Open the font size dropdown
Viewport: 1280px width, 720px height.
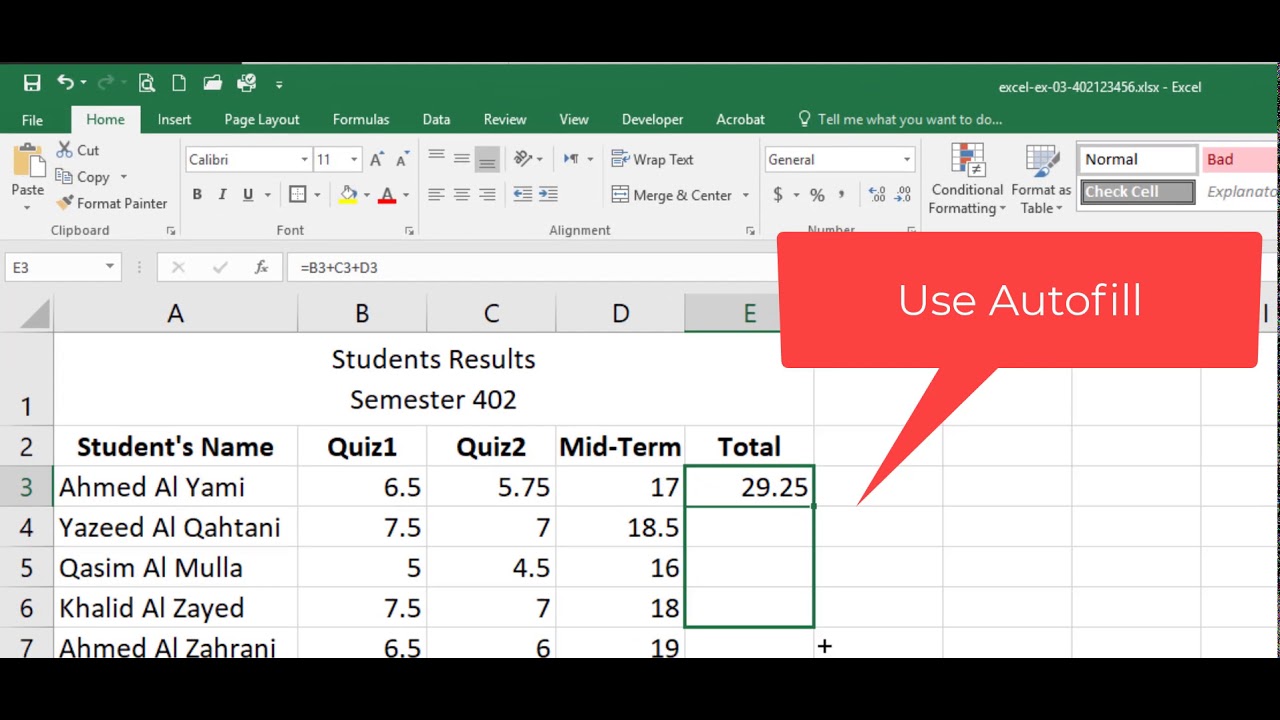(x=353, y=159)
